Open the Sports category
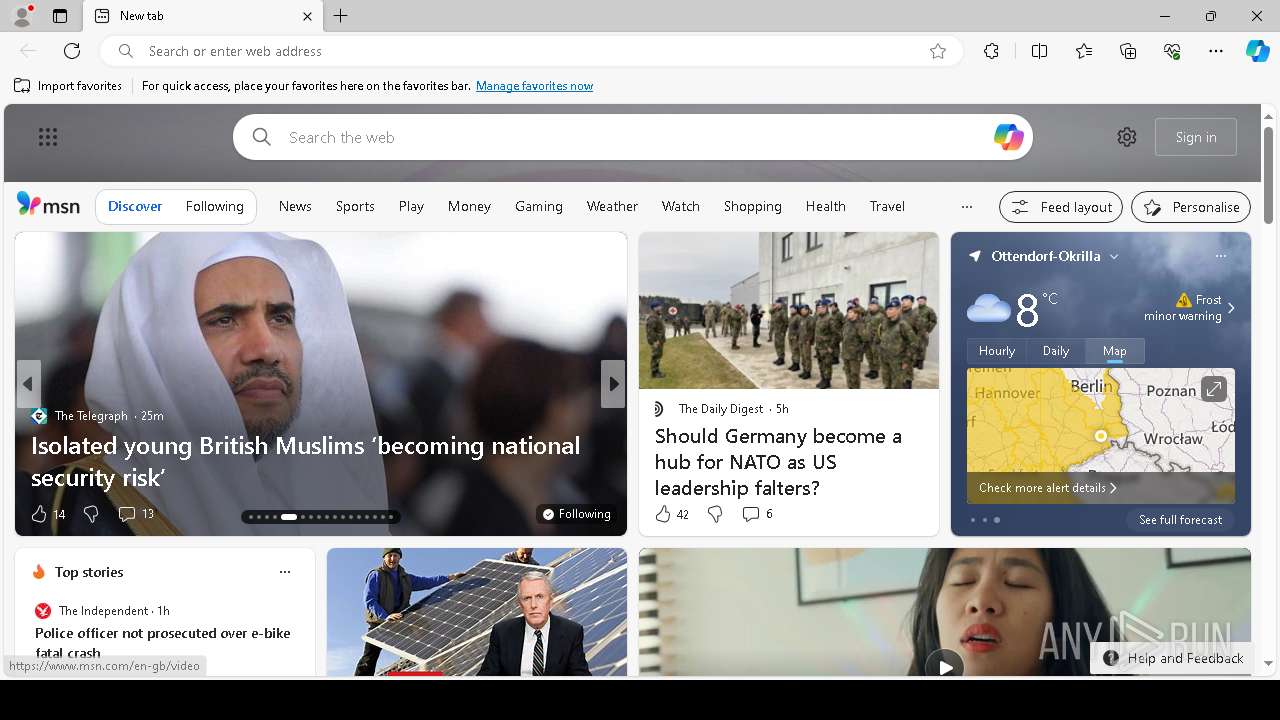 pyautogui.click(x=355, y=207)
